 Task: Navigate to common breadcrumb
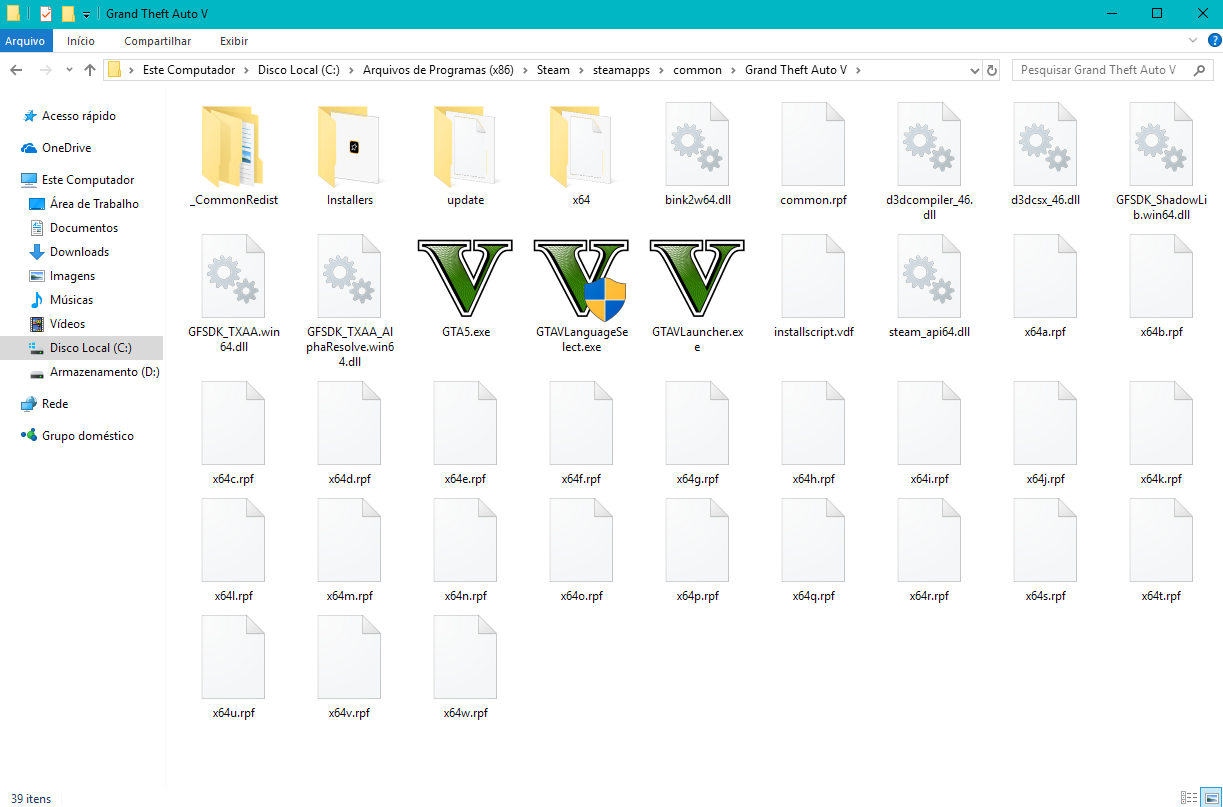pos(697,70)
